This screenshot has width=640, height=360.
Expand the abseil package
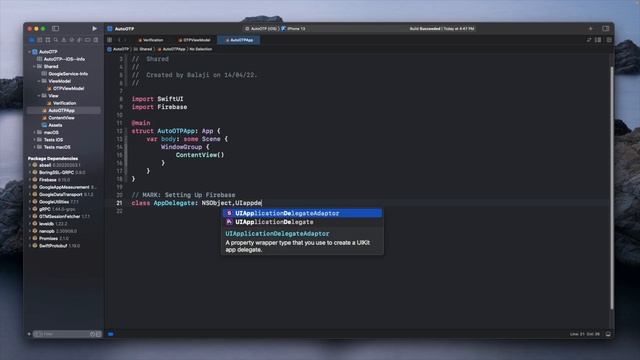coord(29,165)
